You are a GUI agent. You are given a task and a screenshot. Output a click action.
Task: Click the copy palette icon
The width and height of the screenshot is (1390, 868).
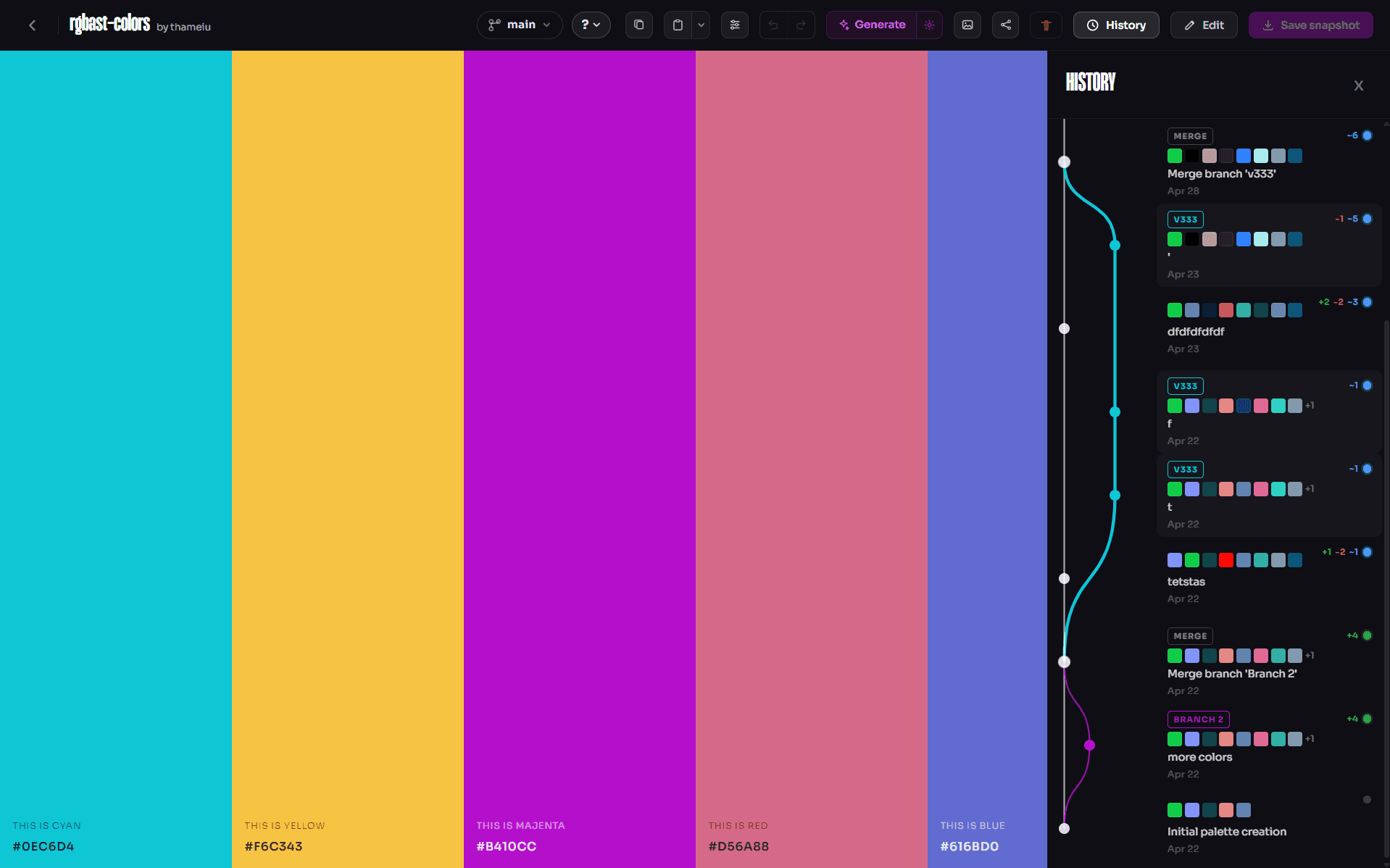point(638,25)
